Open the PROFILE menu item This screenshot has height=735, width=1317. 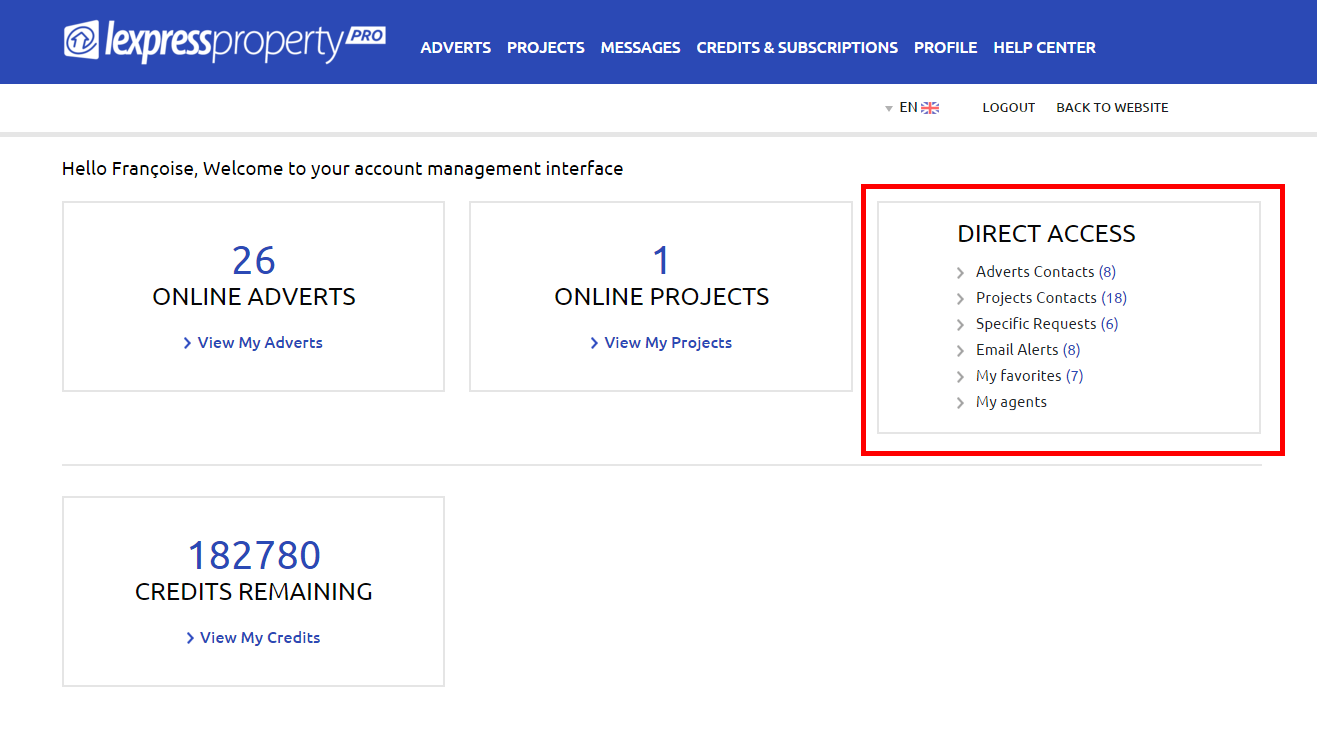[x=946, y=47]
